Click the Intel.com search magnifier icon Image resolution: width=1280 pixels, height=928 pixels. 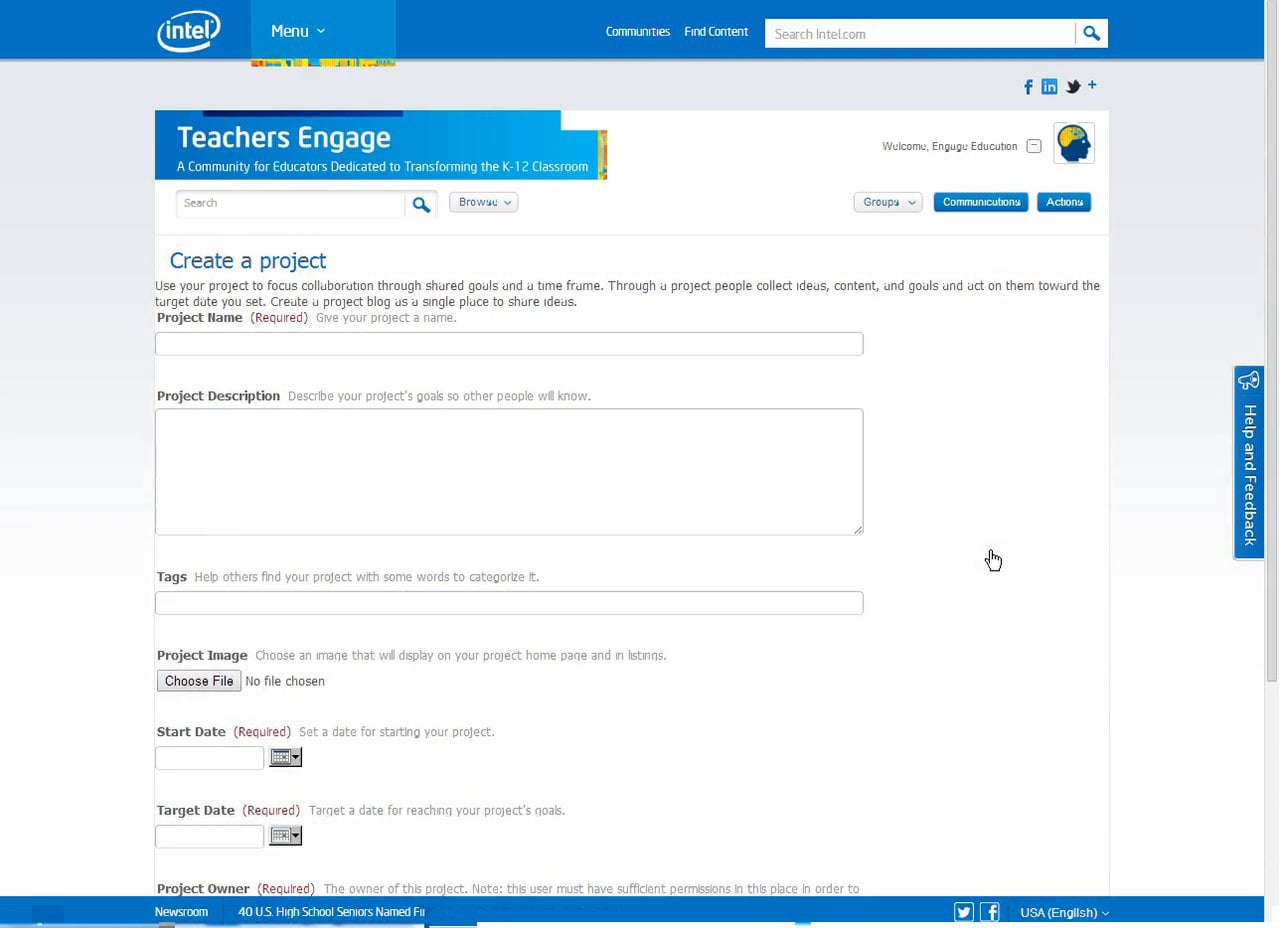point(1091,34)
